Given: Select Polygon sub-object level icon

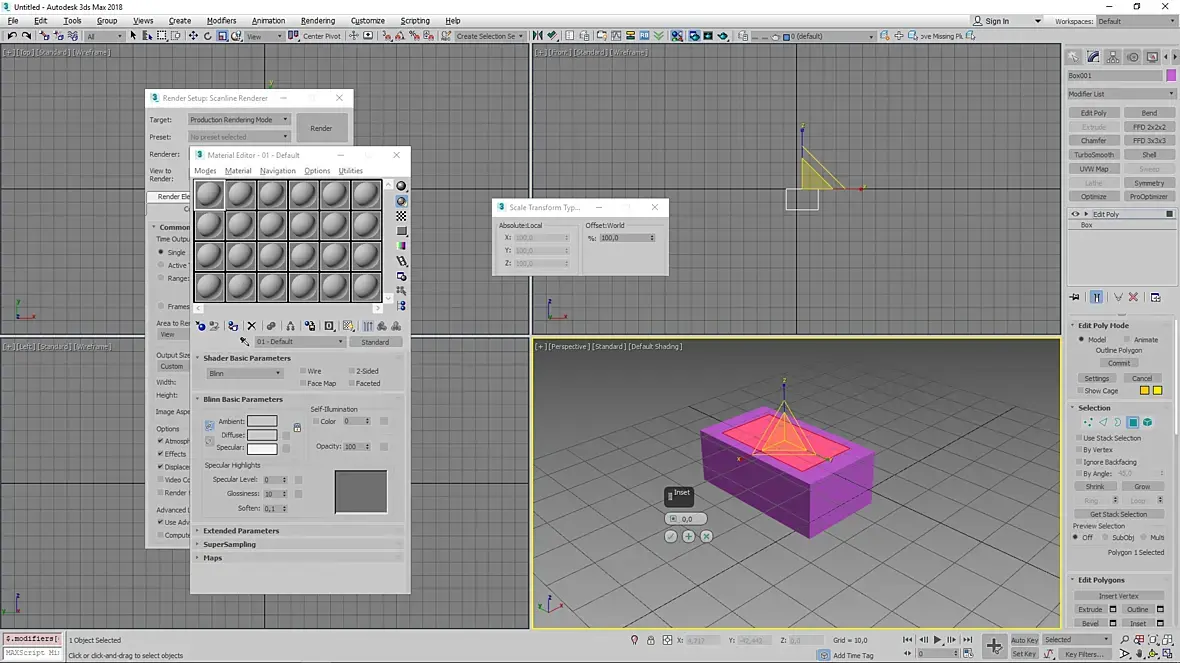Looking at the screenshot, I should pyautogui.click(x=1133, y=423).
